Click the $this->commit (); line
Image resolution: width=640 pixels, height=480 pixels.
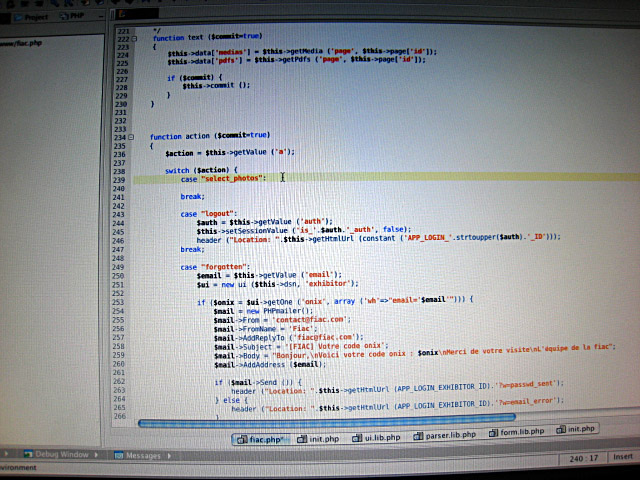click(216, 86)
